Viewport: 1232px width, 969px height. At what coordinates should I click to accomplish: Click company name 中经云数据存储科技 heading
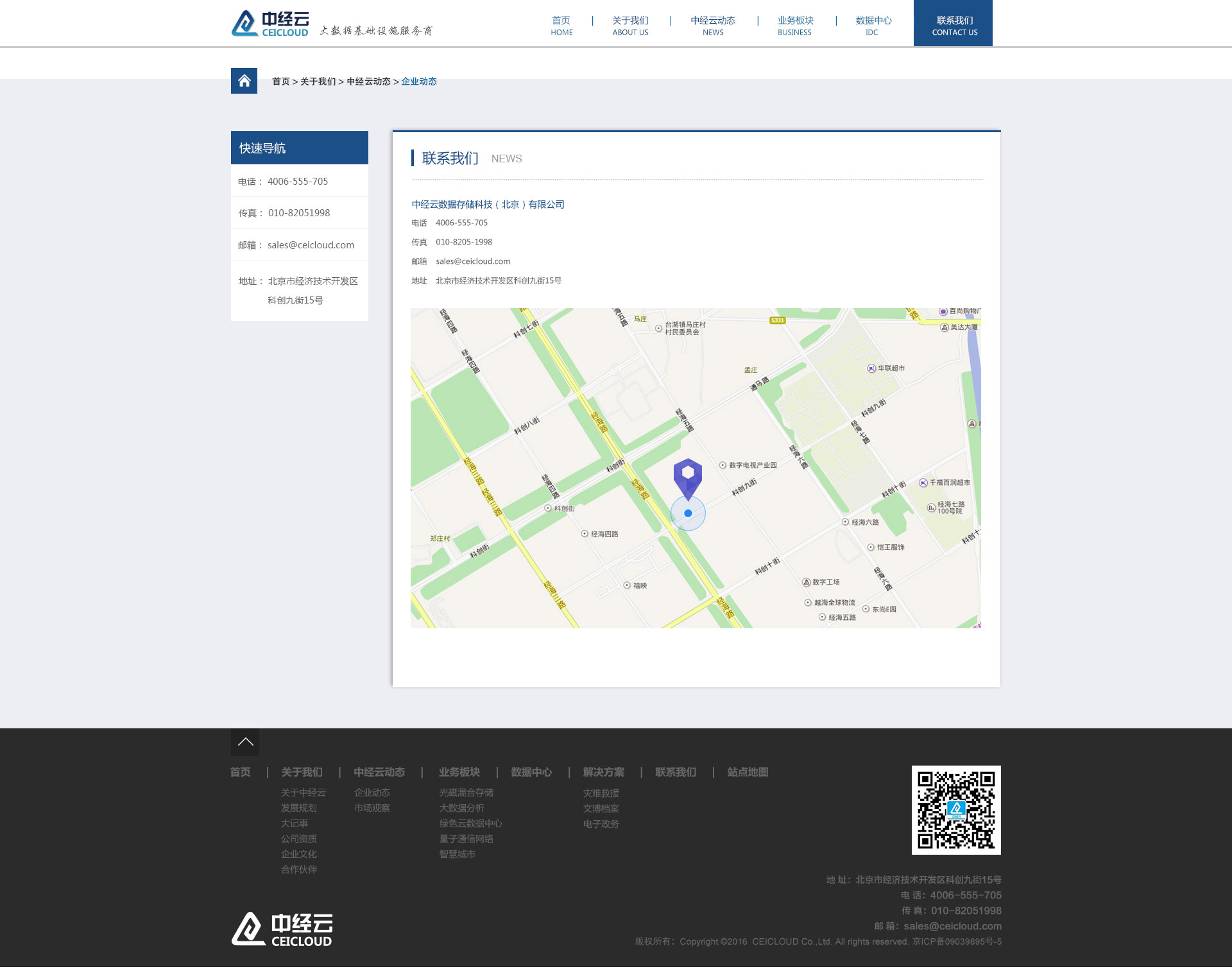pyautogui.click(x=488, y=205)
